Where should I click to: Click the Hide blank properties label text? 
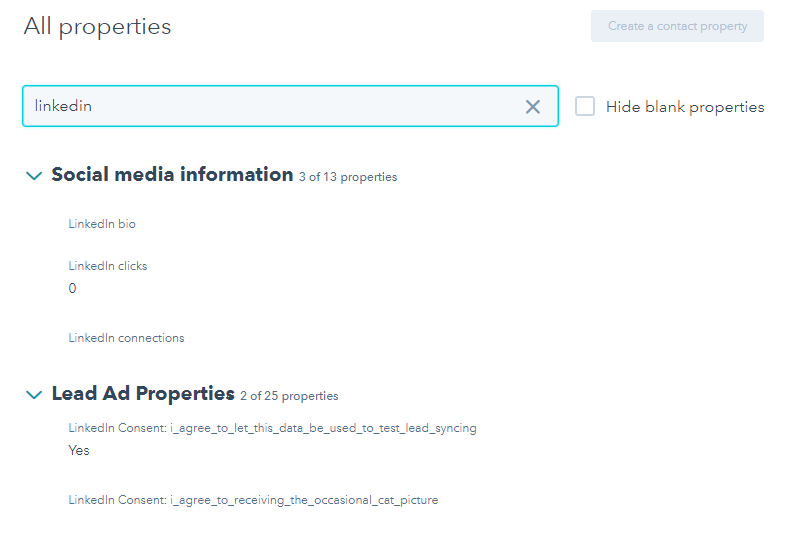point(685,107)
